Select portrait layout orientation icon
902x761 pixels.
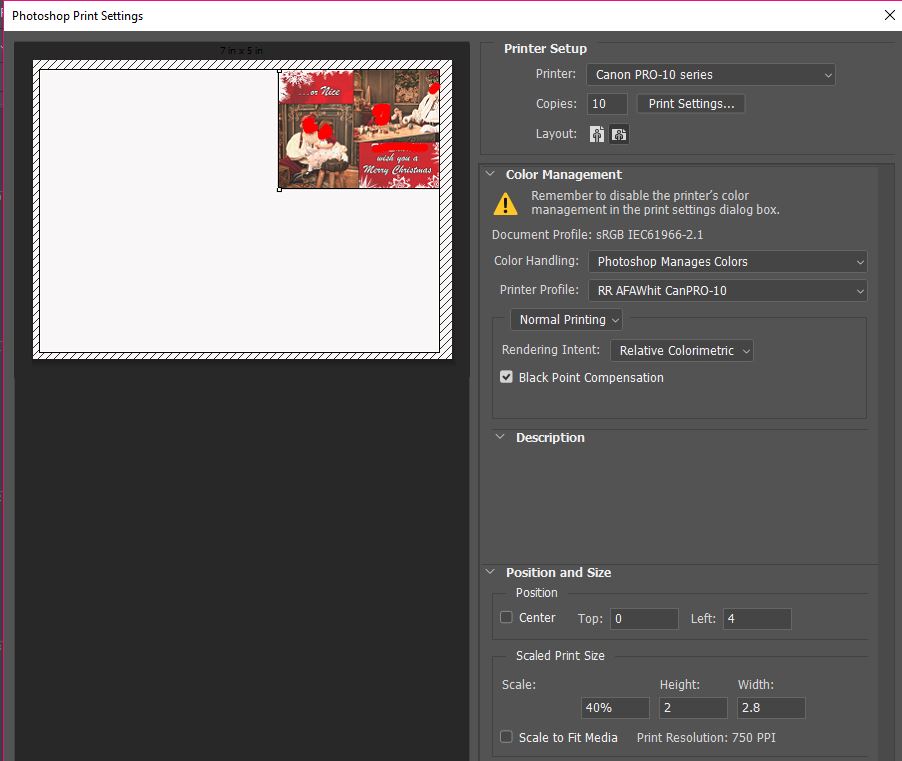tap(597, 134)
